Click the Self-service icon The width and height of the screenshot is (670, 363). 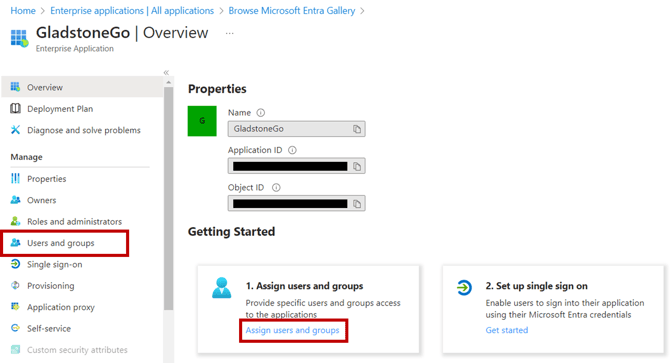click(15, 328)
